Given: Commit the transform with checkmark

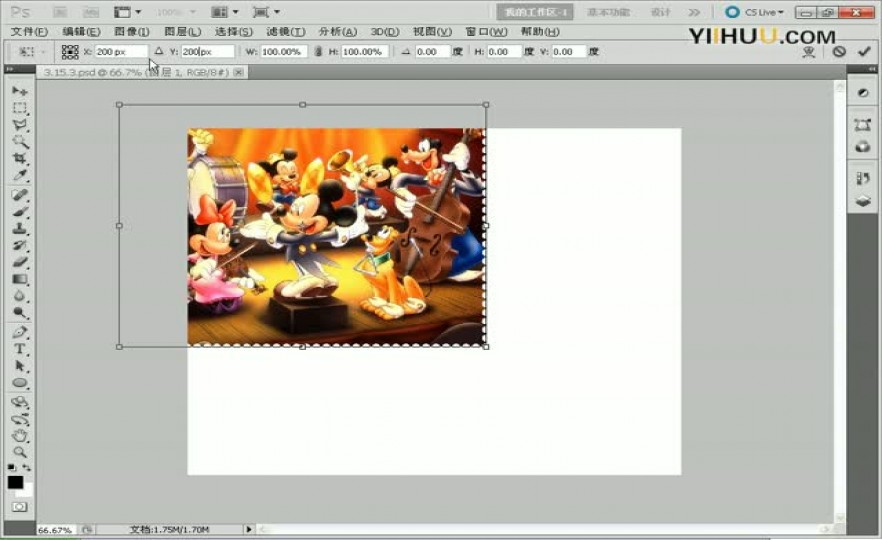Looking at the screenshot, I should coord(864,52).
